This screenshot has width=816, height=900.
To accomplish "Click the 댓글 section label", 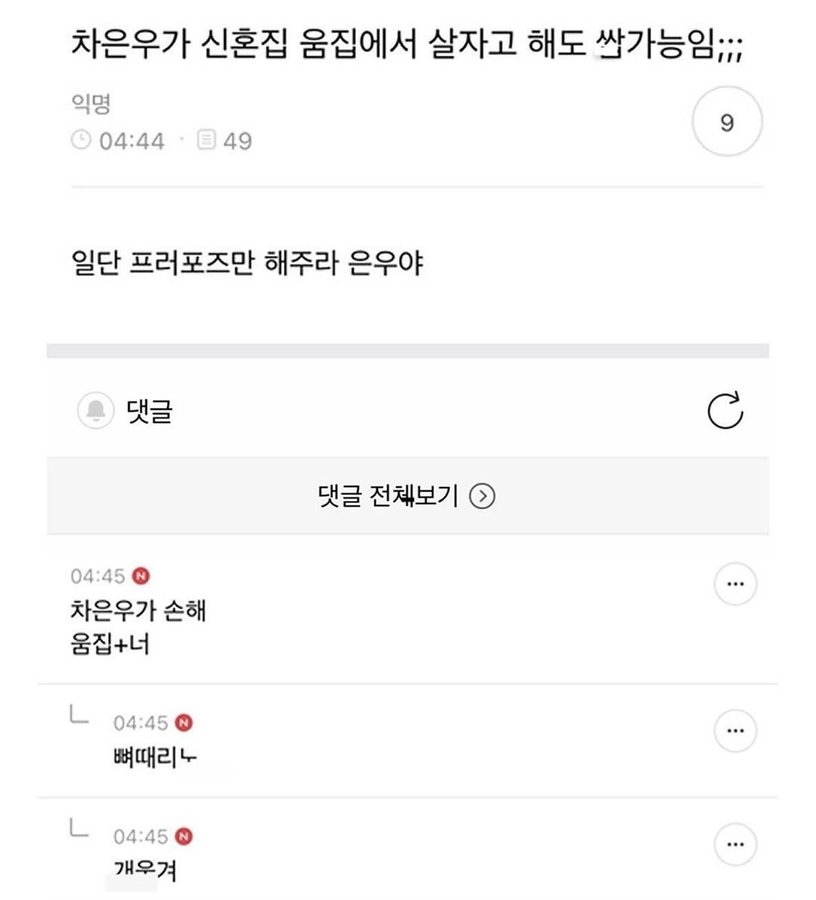I will coord(150,411).
